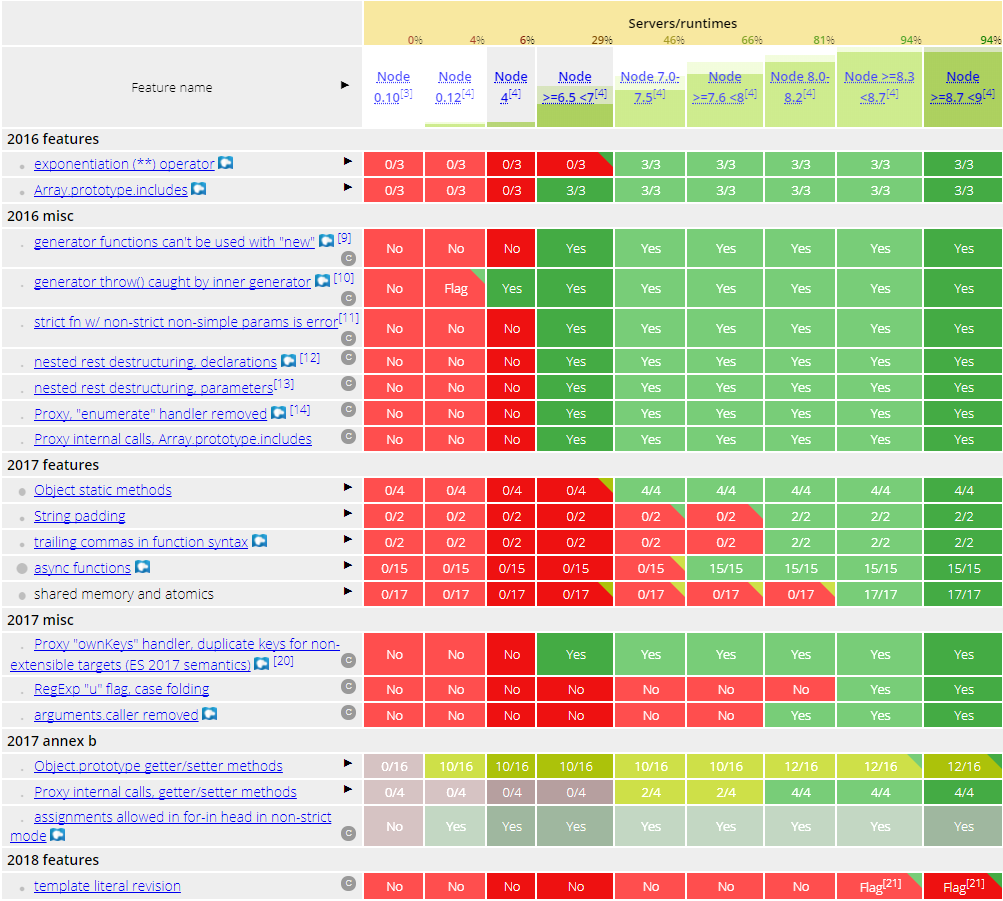This screenshot has width=1003, height=901.
Task: Expand Proxy internal calls, getter/setter methods subtests
Action: [x=347, y=789]
